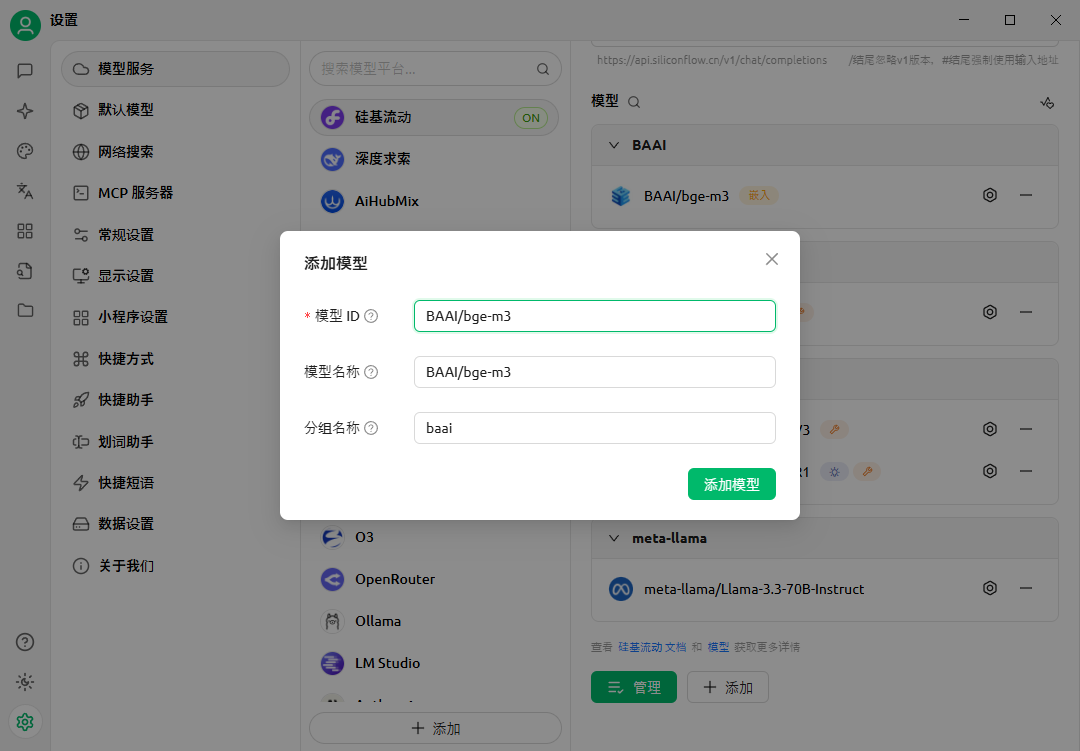Select the LM Studio provider

click(x=434, y=663)
